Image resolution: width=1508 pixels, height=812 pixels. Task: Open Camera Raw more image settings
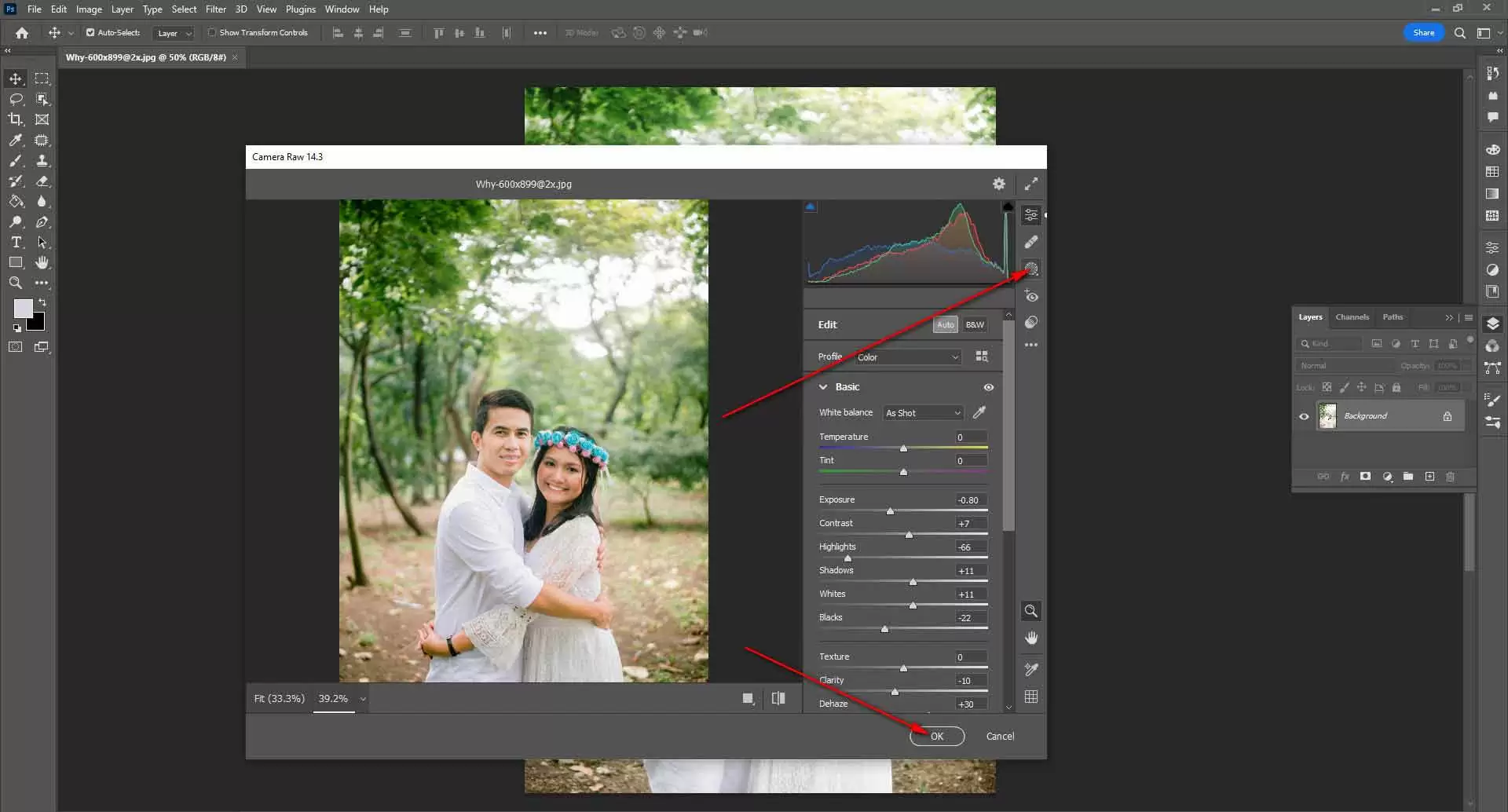point(1031,345)
